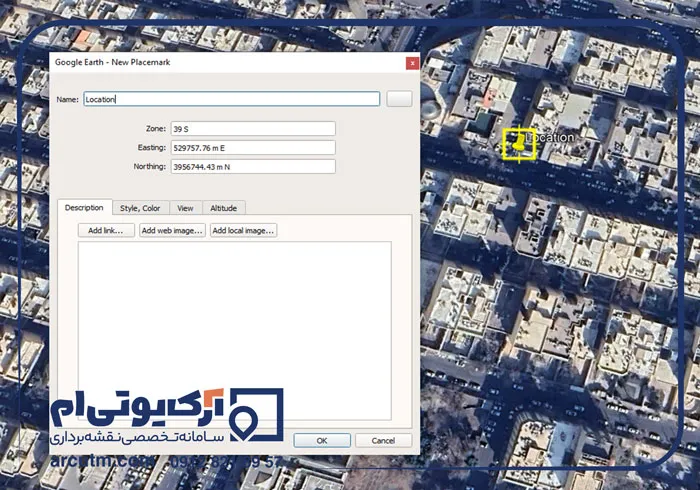Click the Add local image... button
This screenshot has height=490, width=700.
(243, 230)
